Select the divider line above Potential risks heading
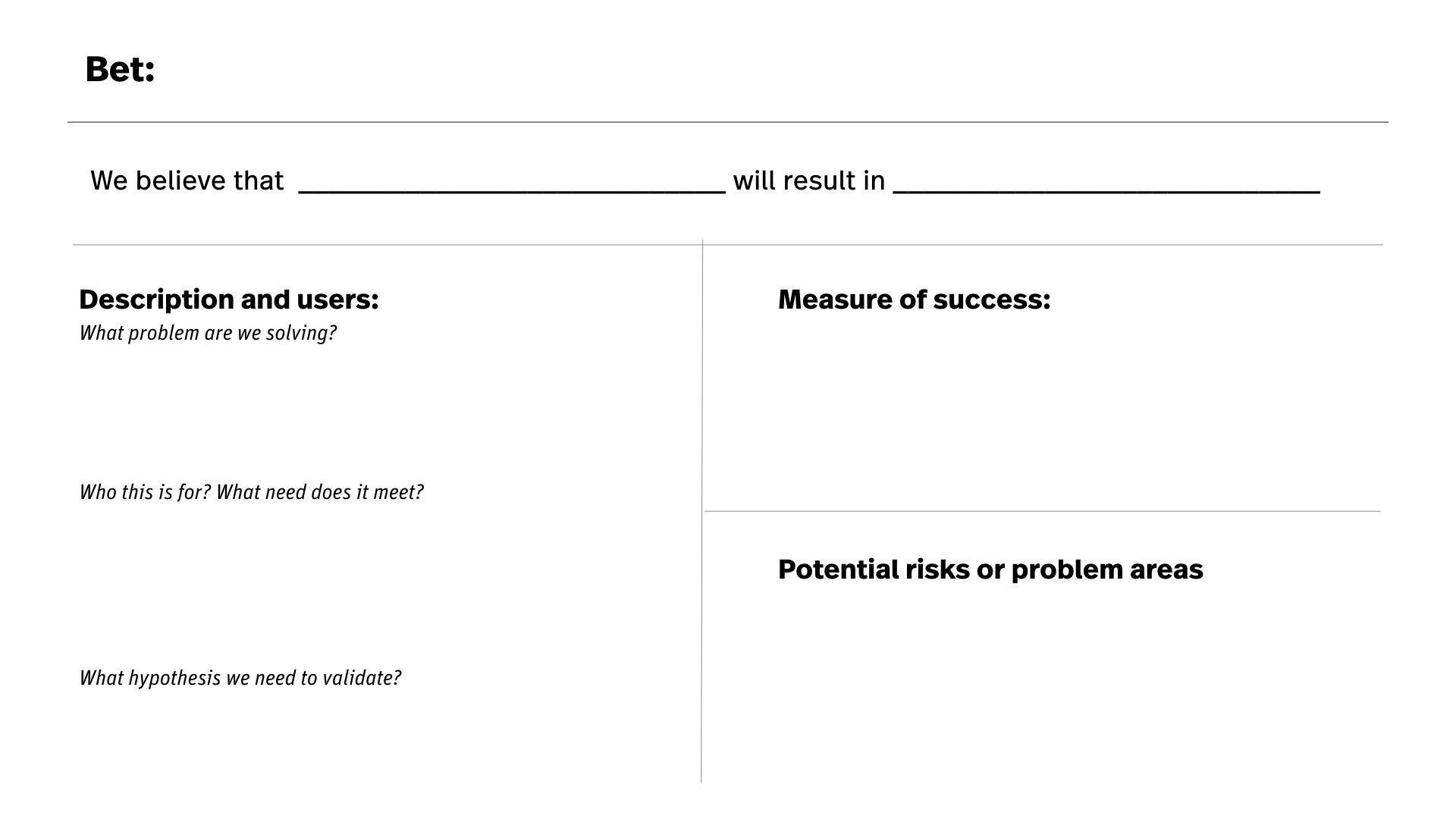 coord(1043,511)
